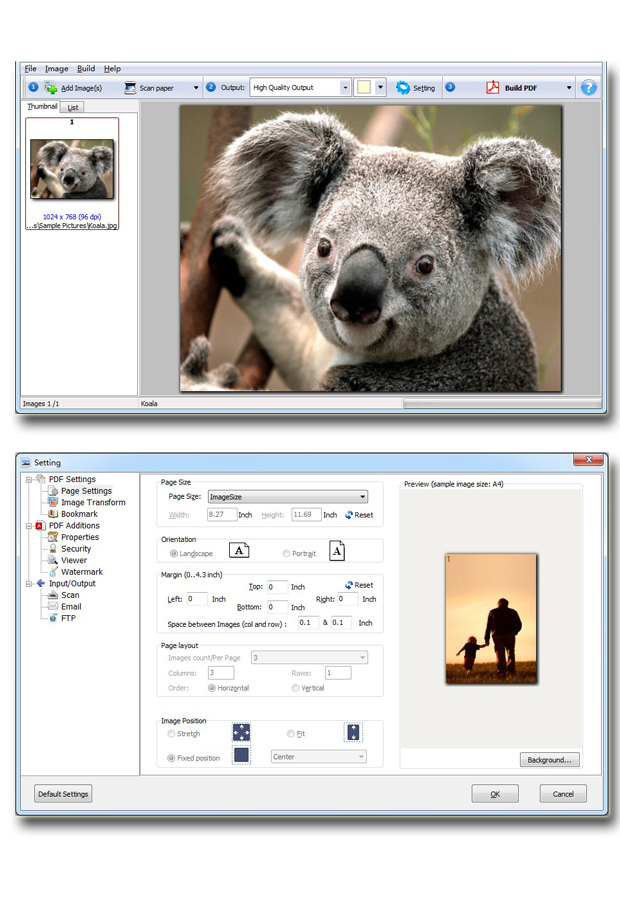
Task: Select the Koala thumbnail image
Action: pyautogui.click(x=72, y=169)
